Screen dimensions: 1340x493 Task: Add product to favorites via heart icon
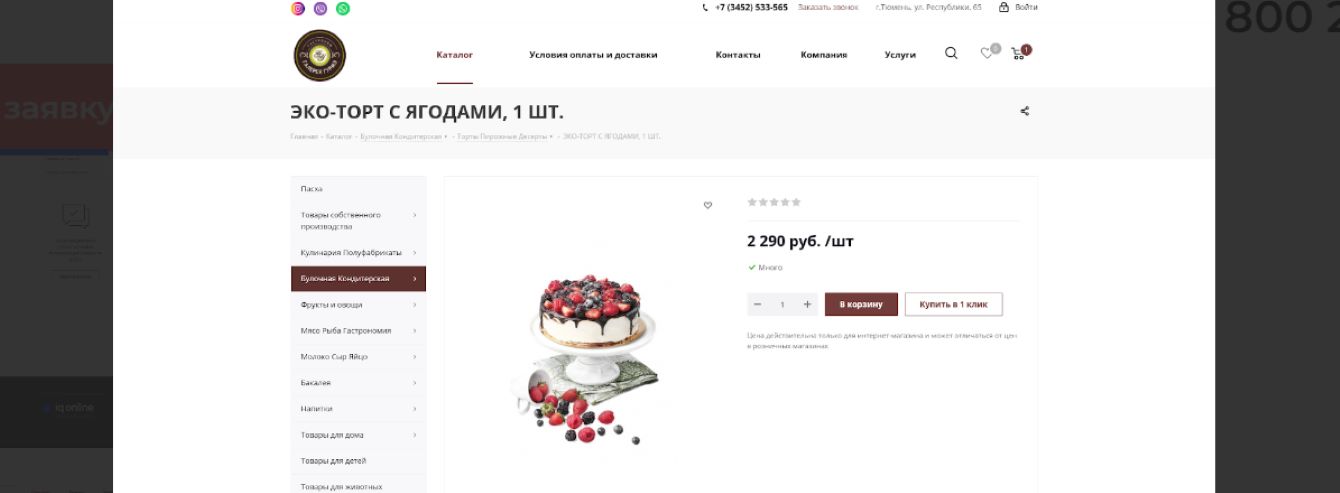click(708, 205)
